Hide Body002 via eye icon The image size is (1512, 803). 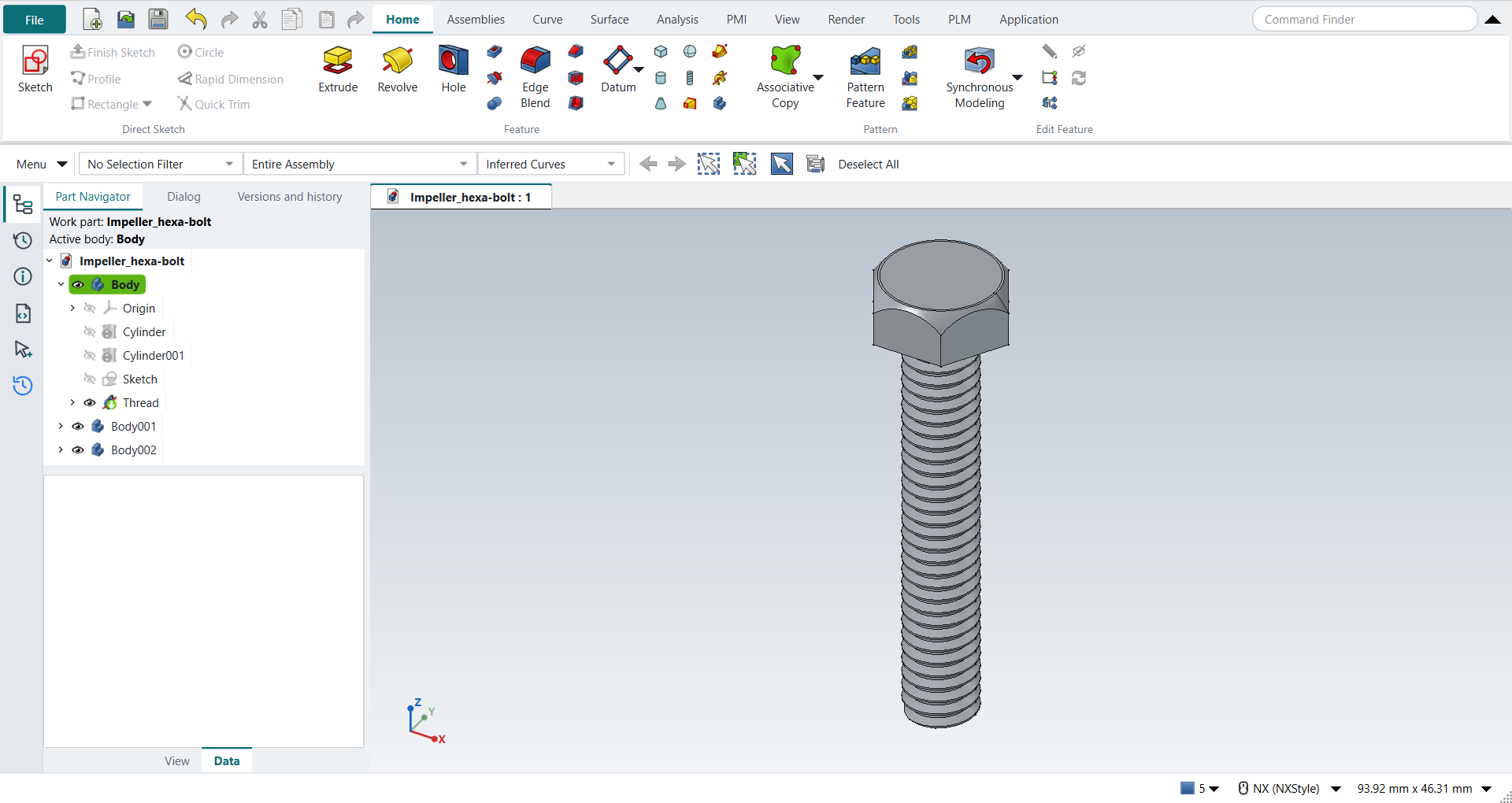point(78,450)
